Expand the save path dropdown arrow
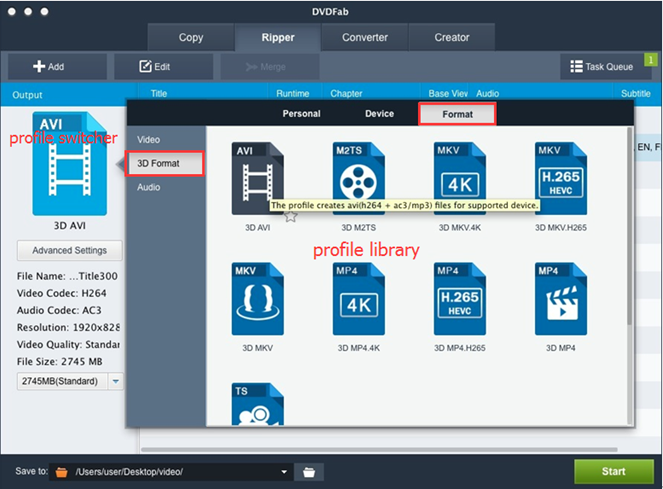The image size is (663, 489). 284,472
